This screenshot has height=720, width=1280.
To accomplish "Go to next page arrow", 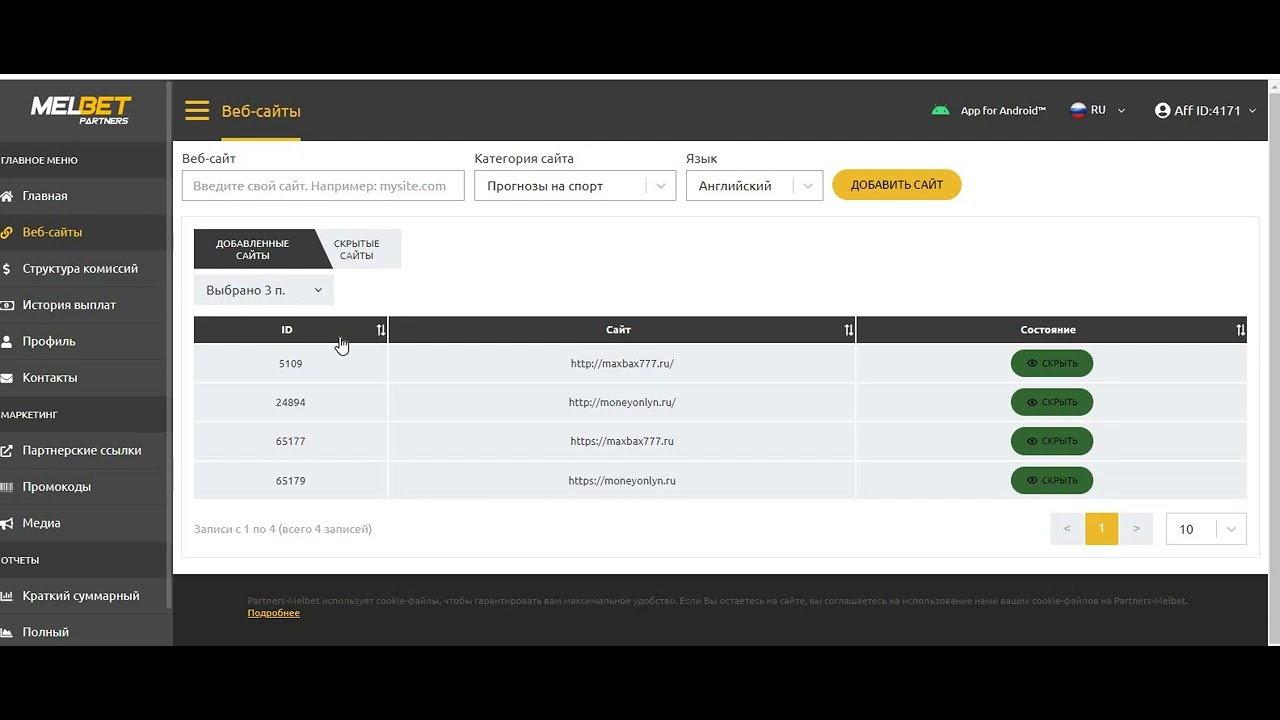I will (1136, 529).
